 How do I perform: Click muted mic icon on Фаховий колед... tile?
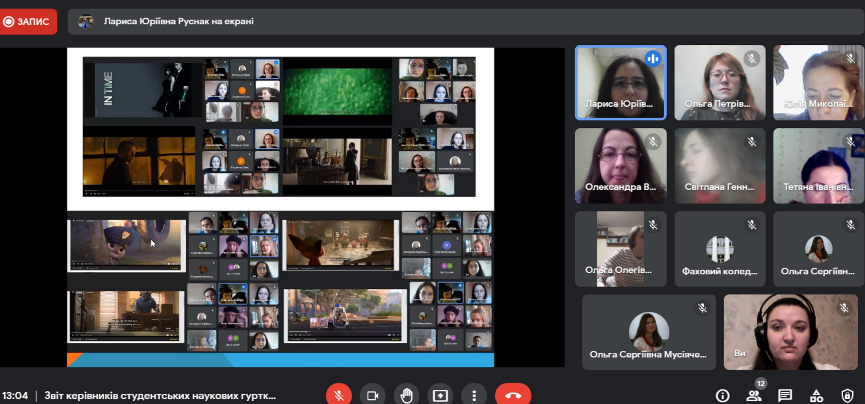pyautogui.click(x=751, y=225)
